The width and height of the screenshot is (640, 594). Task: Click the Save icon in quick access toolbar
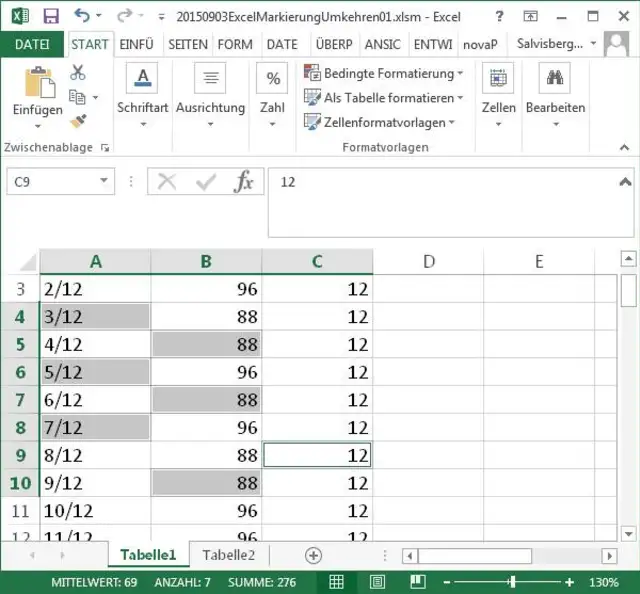point(51,16)
